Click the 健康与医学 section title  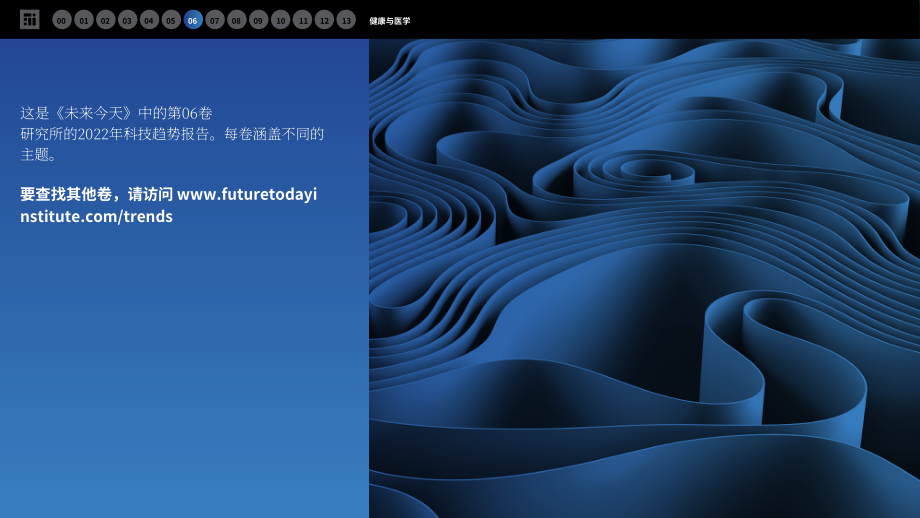[x=390, y=21]
